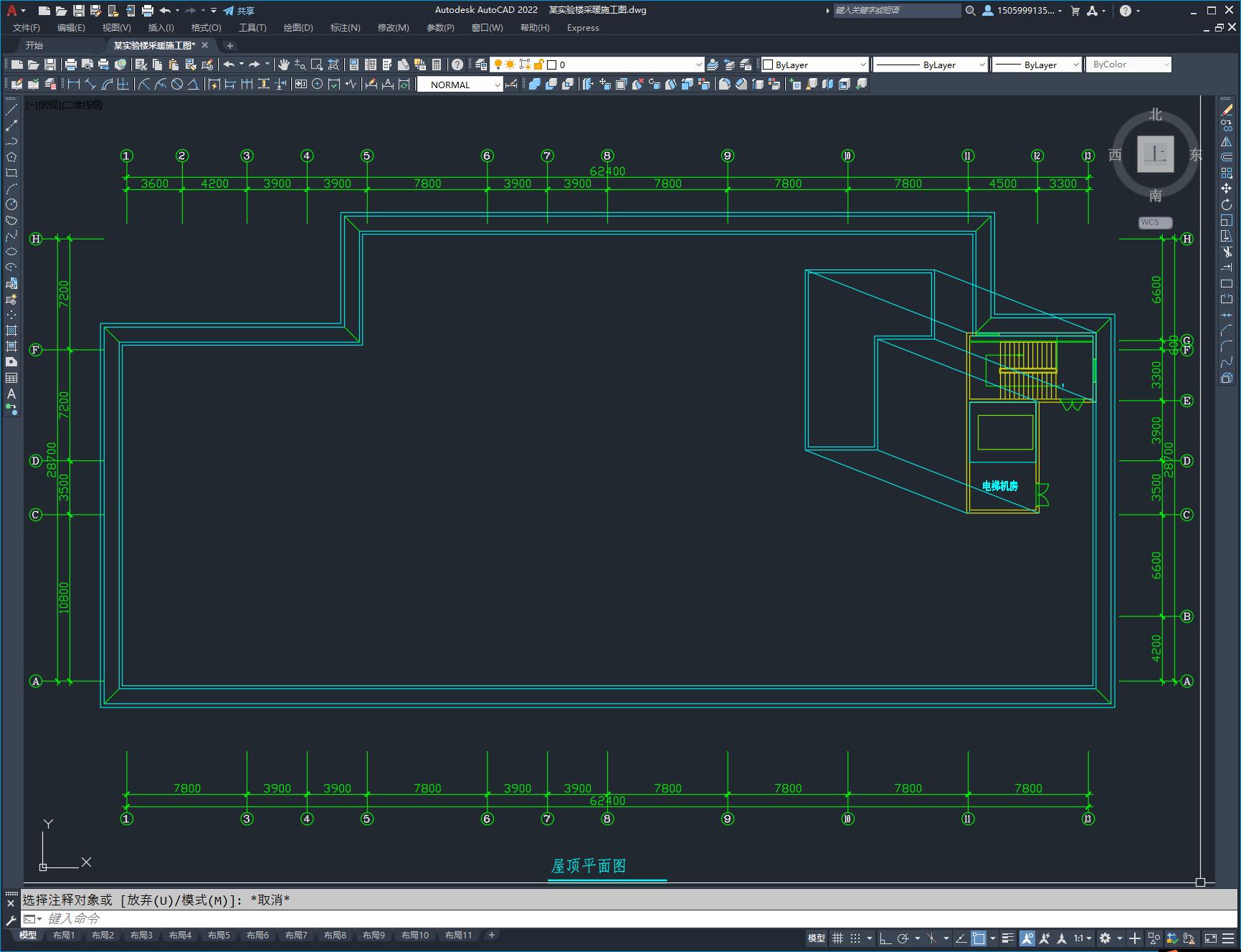
Task: Click Zoom Window icon in standard toolbar
Action: click(x=317, y=65)
